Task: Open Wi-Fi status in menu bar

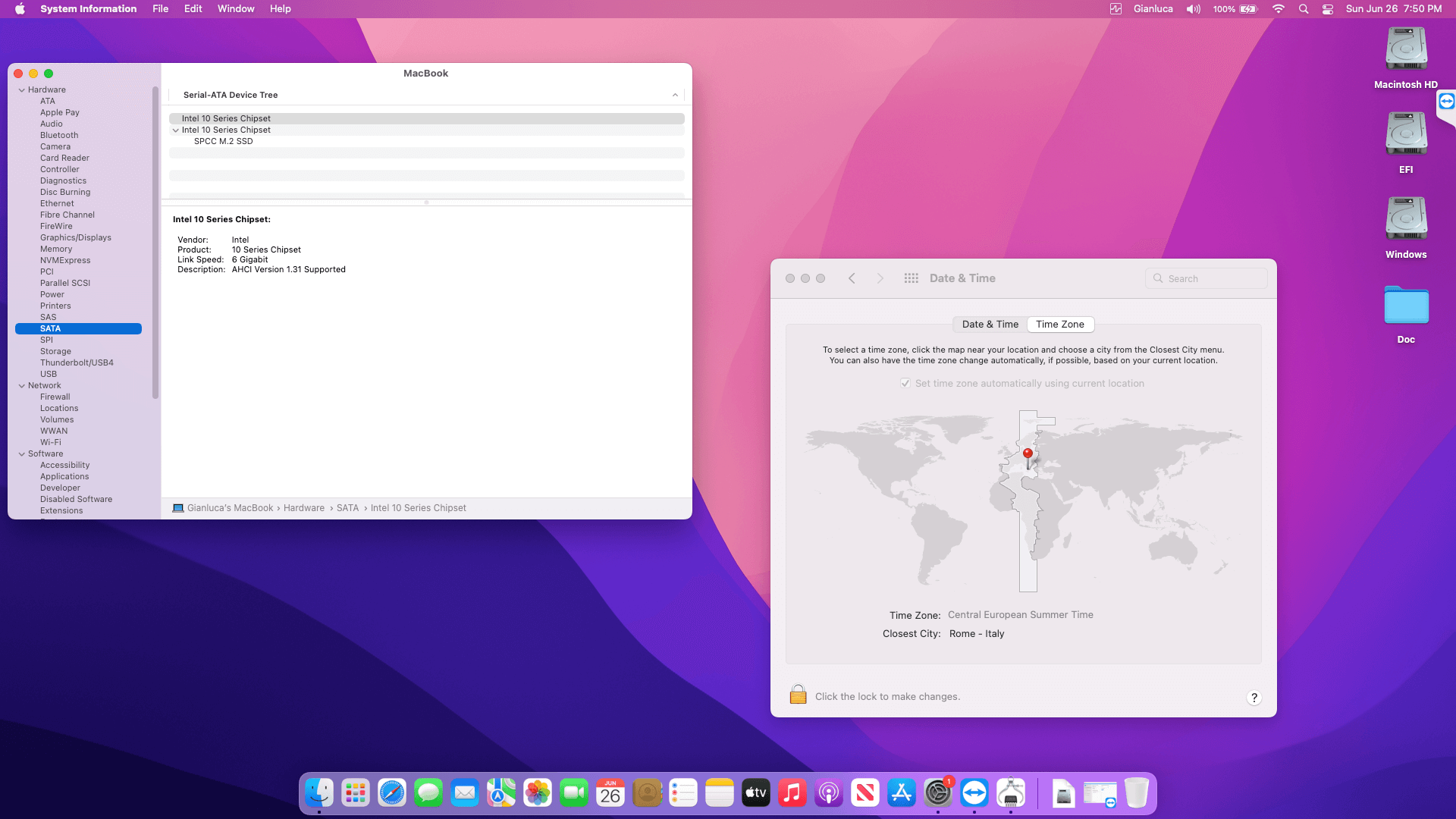Action: coord(1279,9)
